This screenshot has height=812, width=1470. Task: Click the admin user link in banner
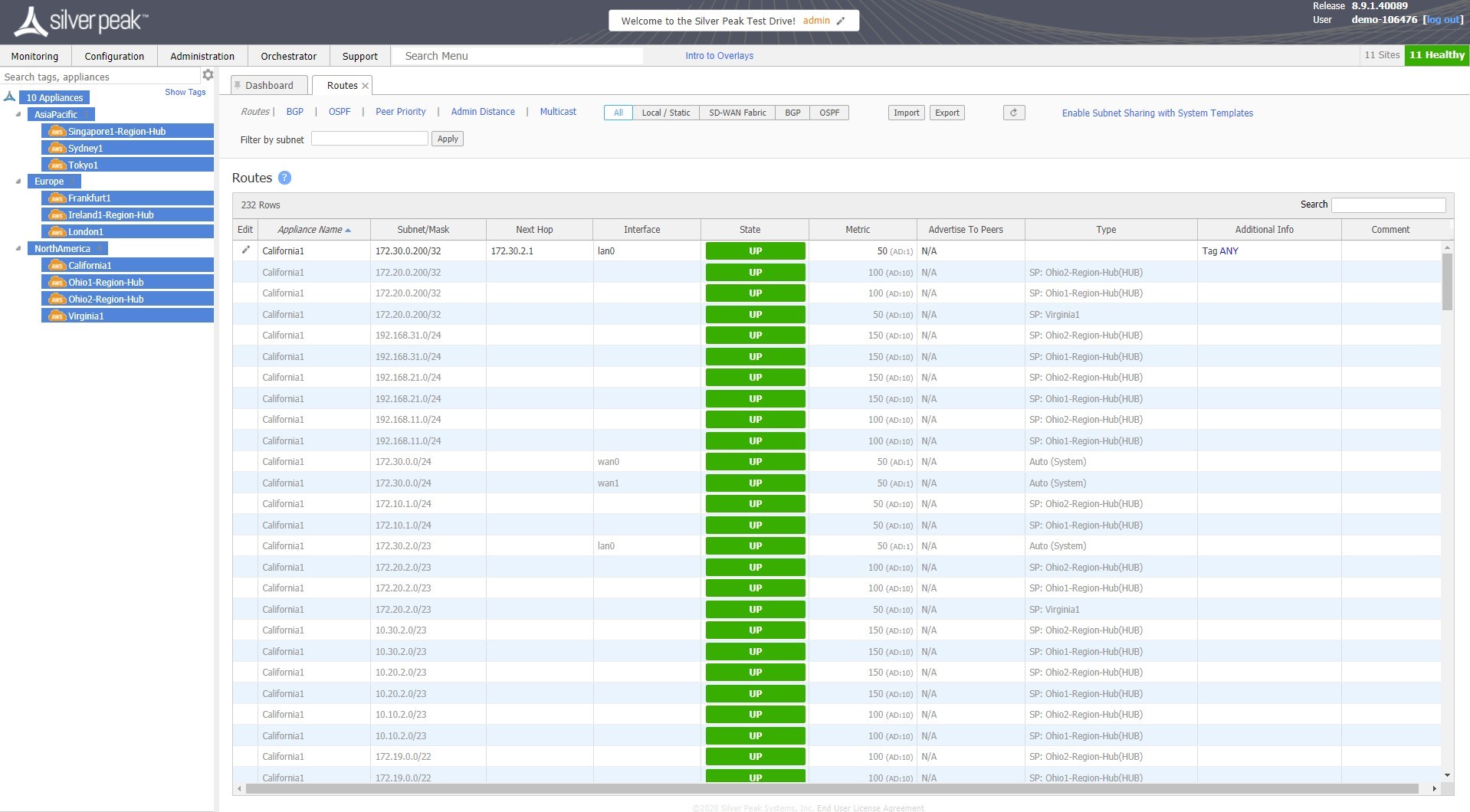(816, 21)
